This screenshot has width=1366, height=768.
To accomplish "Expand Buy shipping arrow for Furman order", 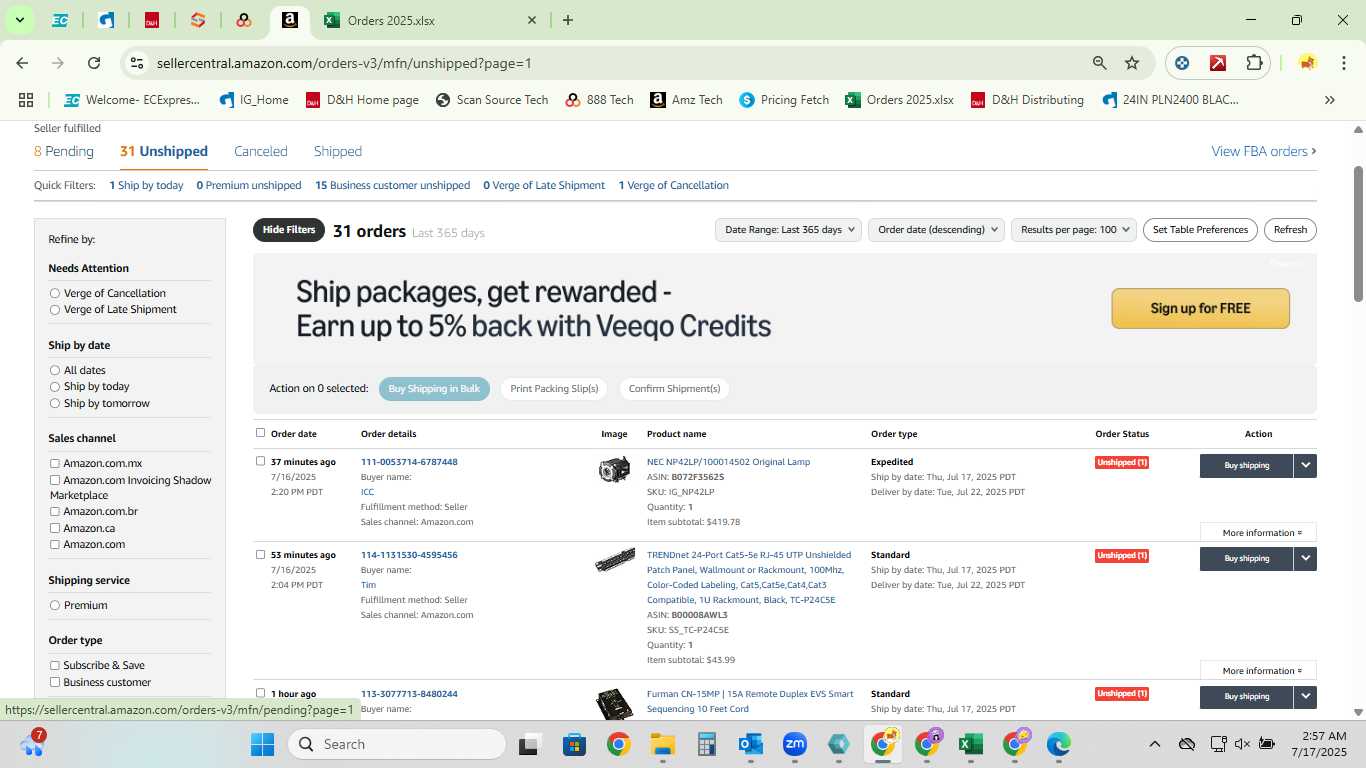I will pos(1305,696).
